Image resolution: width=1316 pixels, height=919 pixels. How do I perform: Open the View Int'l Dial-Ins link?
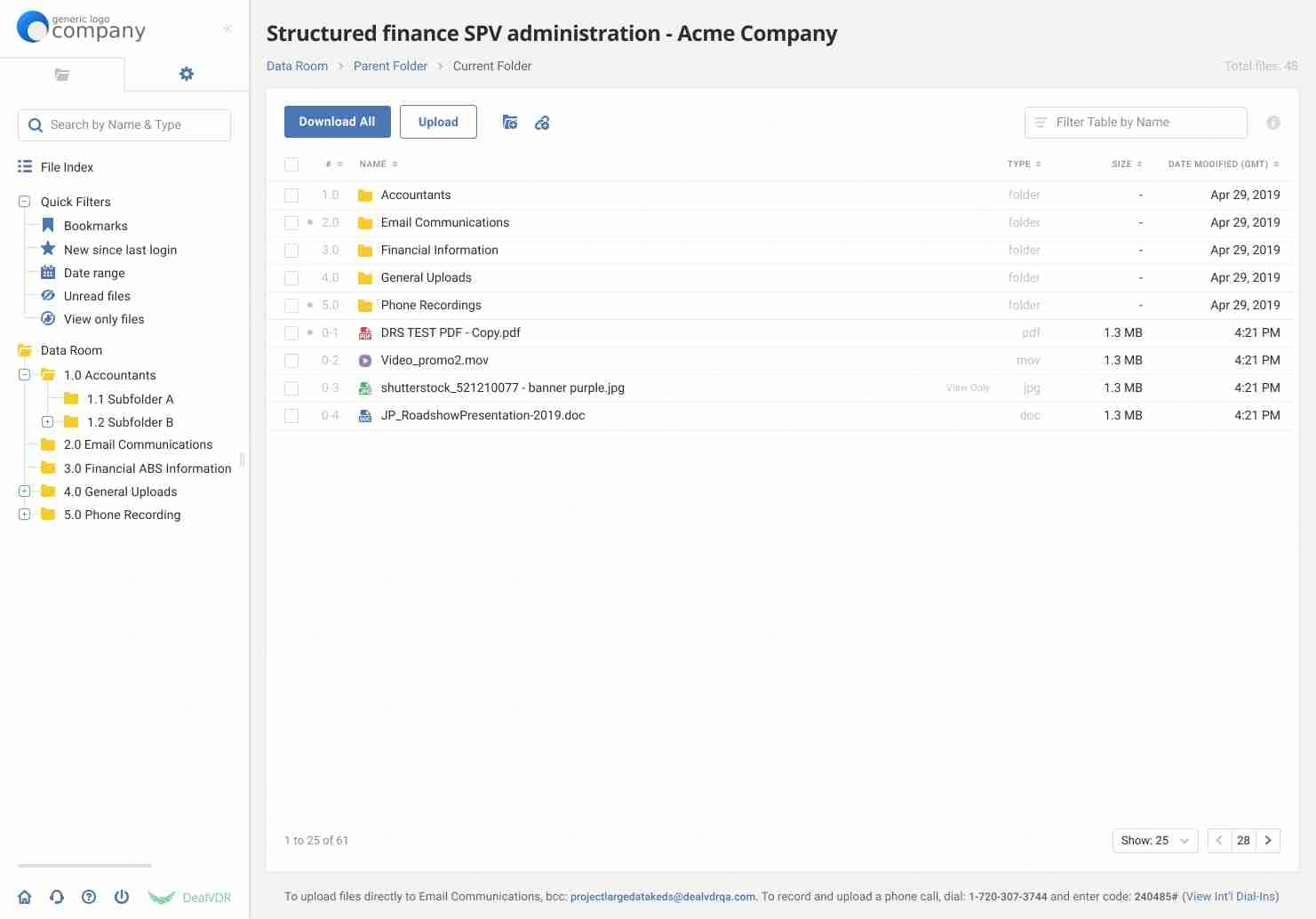1230,897
